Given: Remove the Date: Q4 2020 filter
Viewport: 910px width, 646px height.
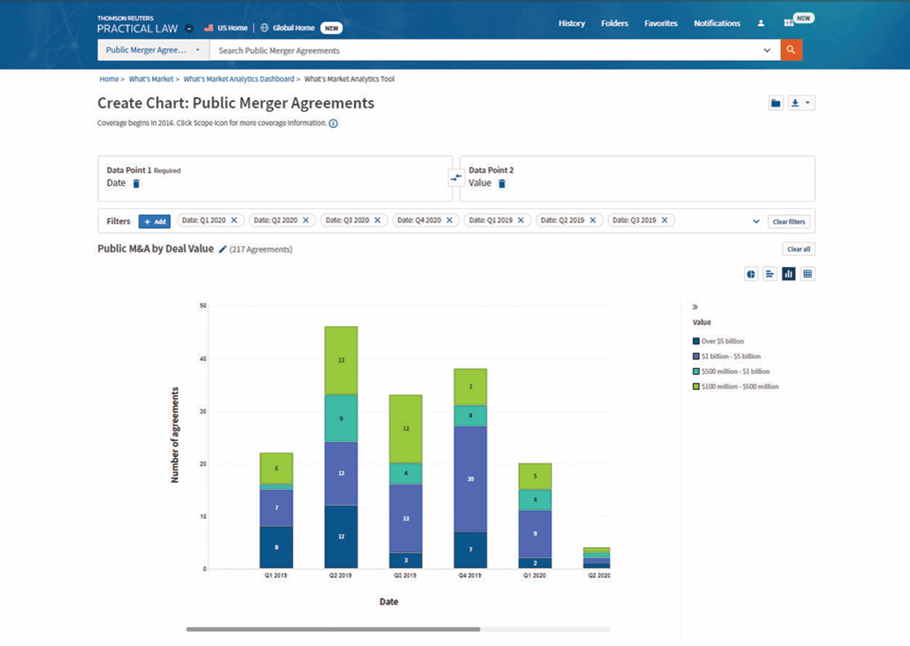Looking at the screenshot, I should point(450,220).
